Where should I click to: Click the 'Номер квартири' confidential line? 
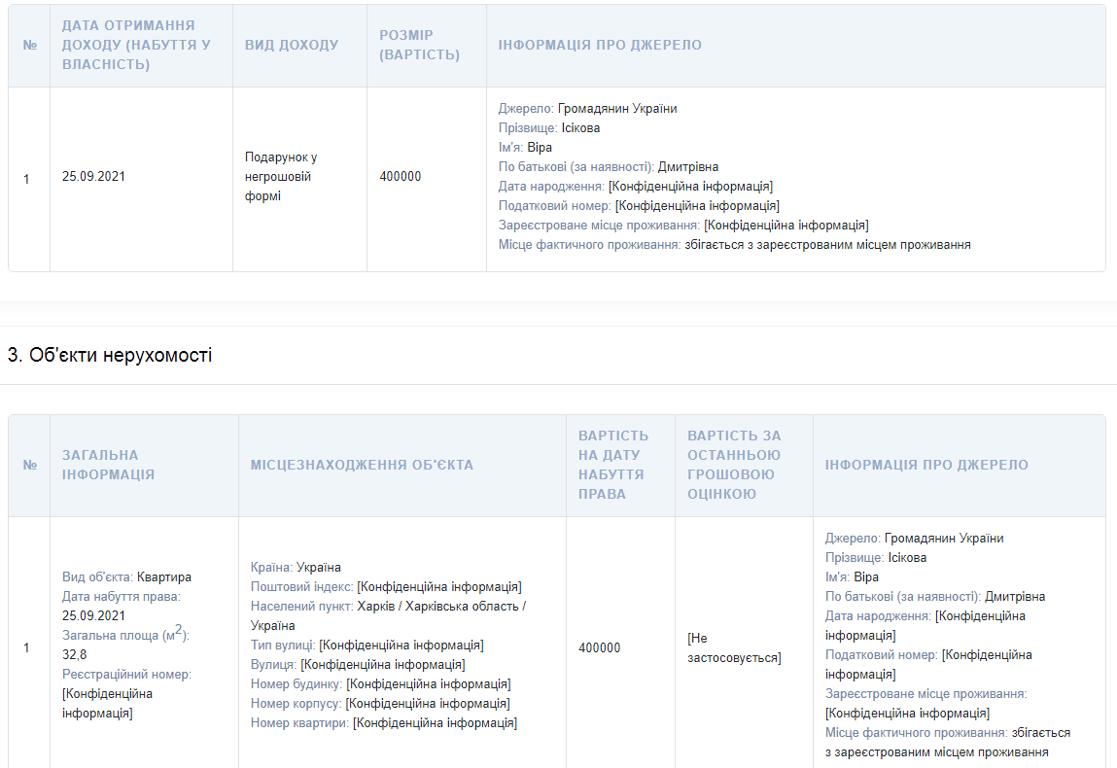384,722
